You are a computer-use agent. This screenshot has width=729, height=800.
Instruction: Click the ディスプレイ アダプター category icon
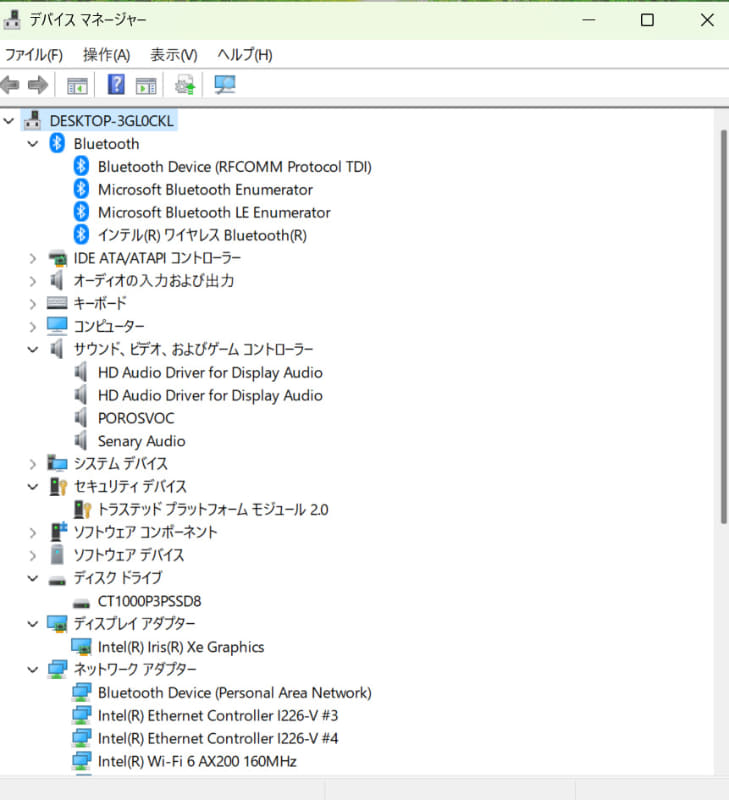point(57,623)
